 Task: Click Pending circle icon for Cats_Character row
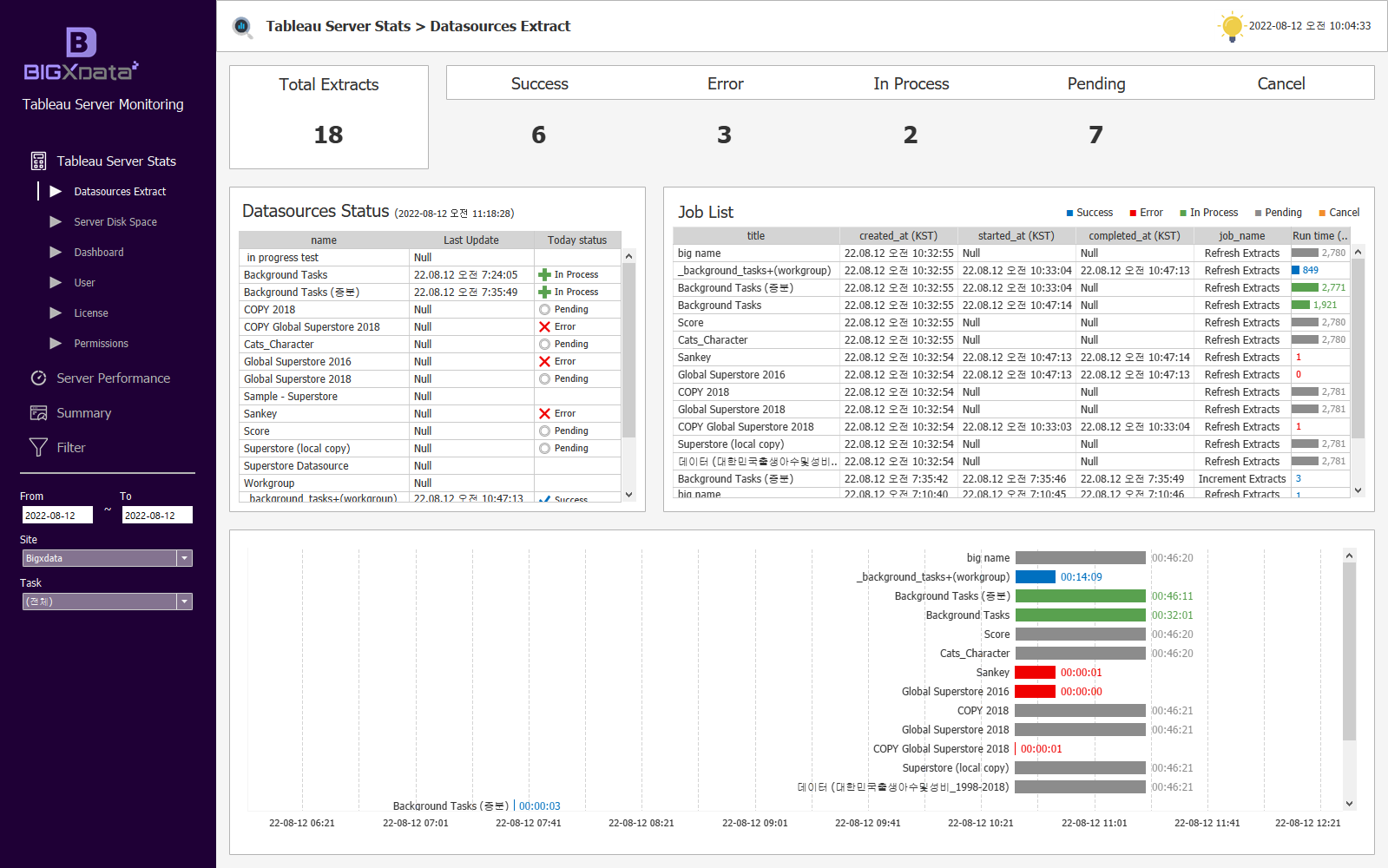544,344
